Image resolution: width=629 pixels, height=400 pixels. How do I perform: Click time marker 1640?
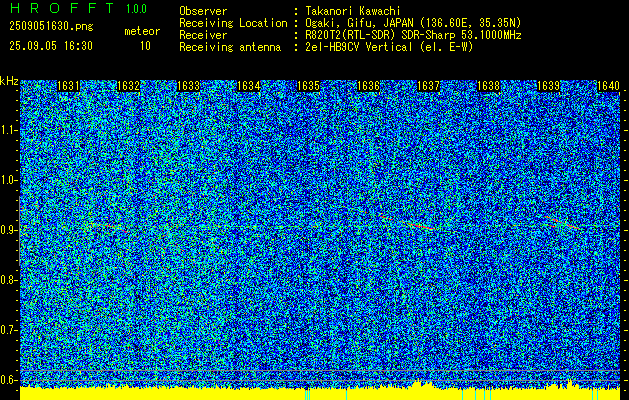(609, 86)
